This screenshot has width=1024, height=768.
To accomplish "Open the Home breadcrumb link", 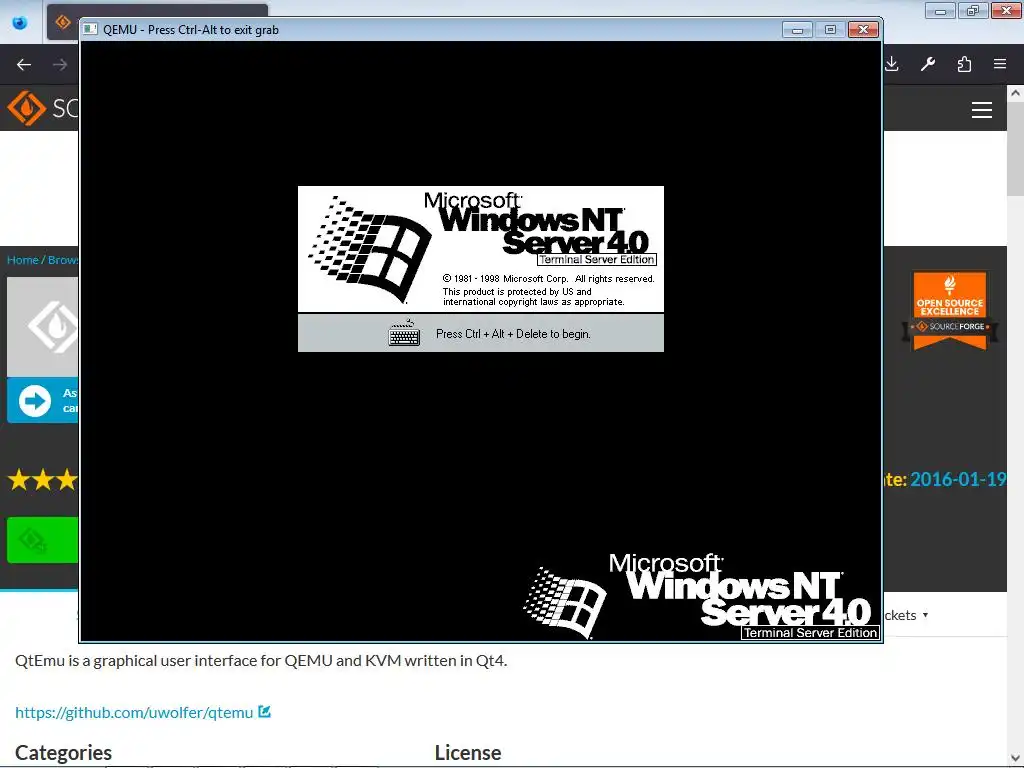I will (23, 260).
